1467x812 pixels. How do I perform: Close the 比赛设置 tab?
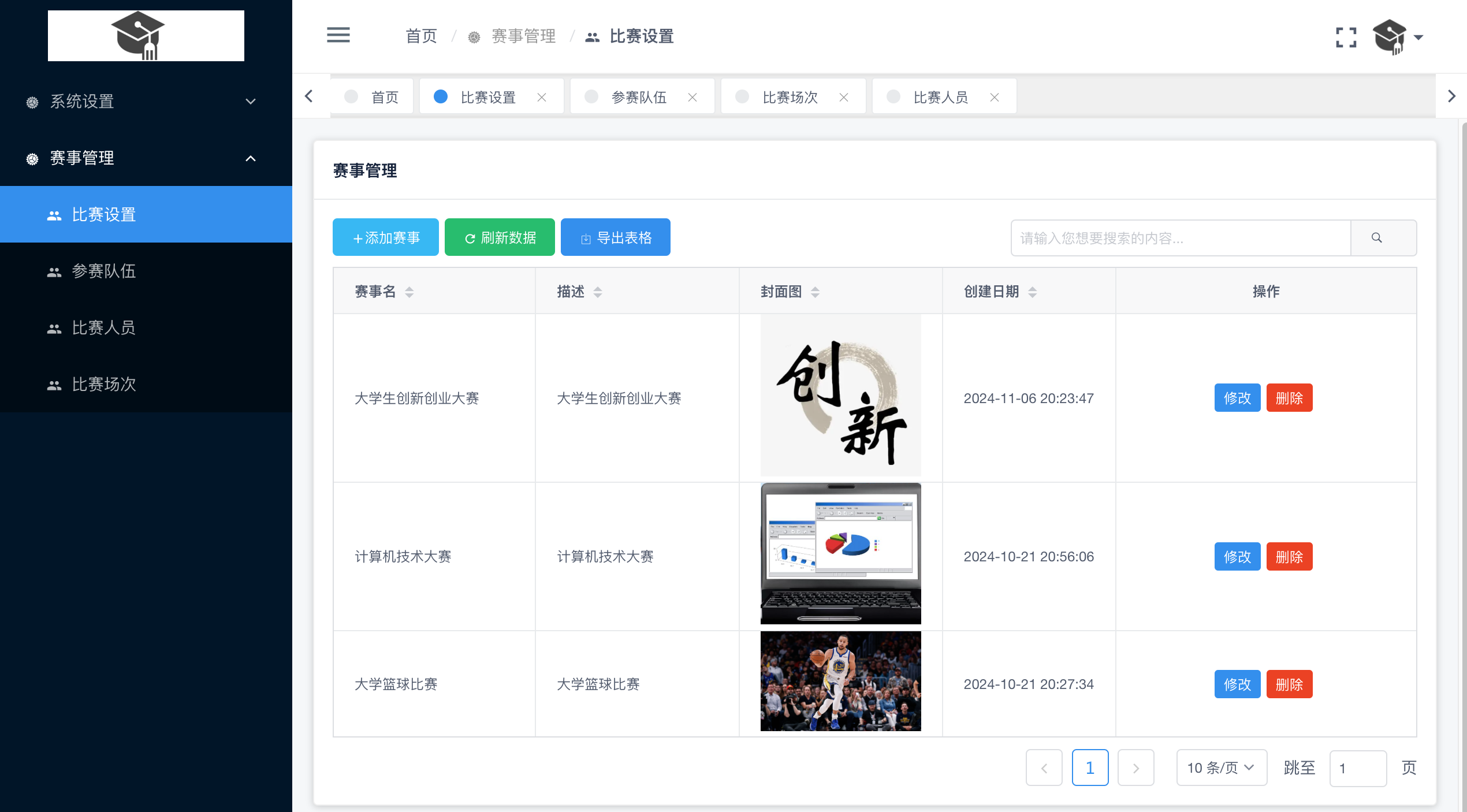tap(542, 97)
